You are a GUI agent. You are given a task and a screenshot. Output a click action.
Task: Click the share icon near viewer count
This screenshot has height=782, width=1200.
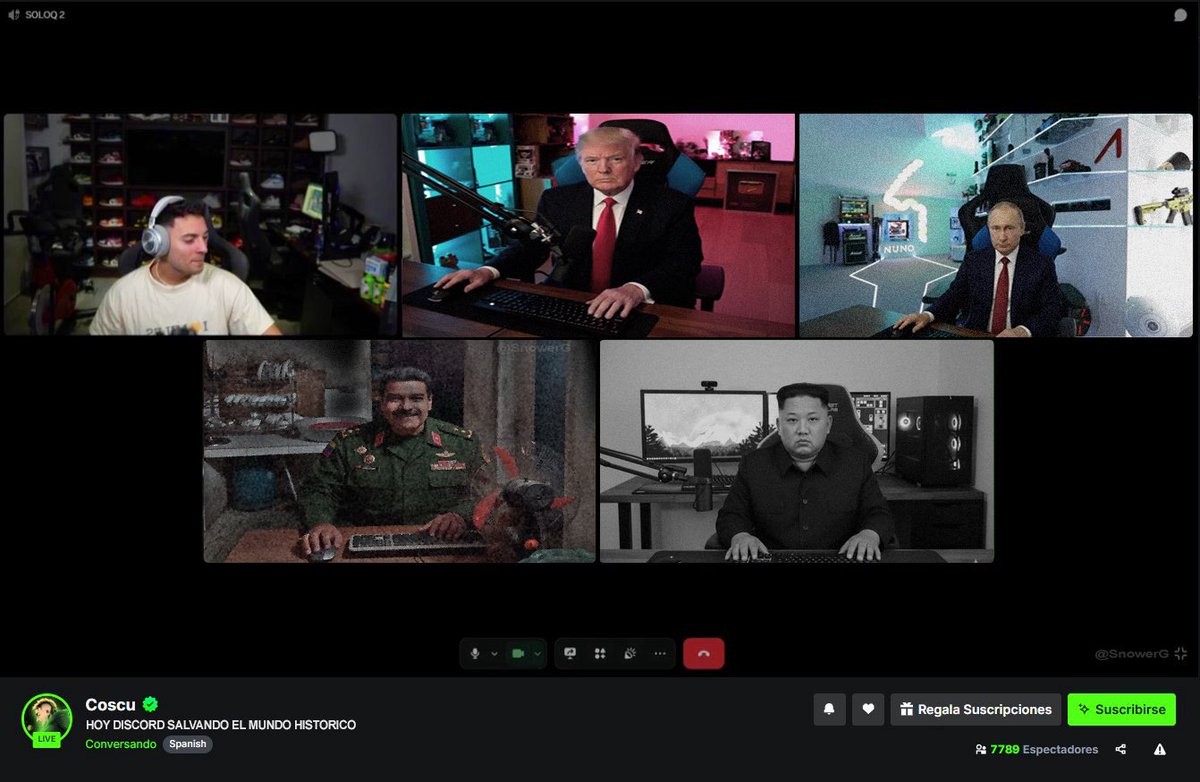(x=1121, y=749)
